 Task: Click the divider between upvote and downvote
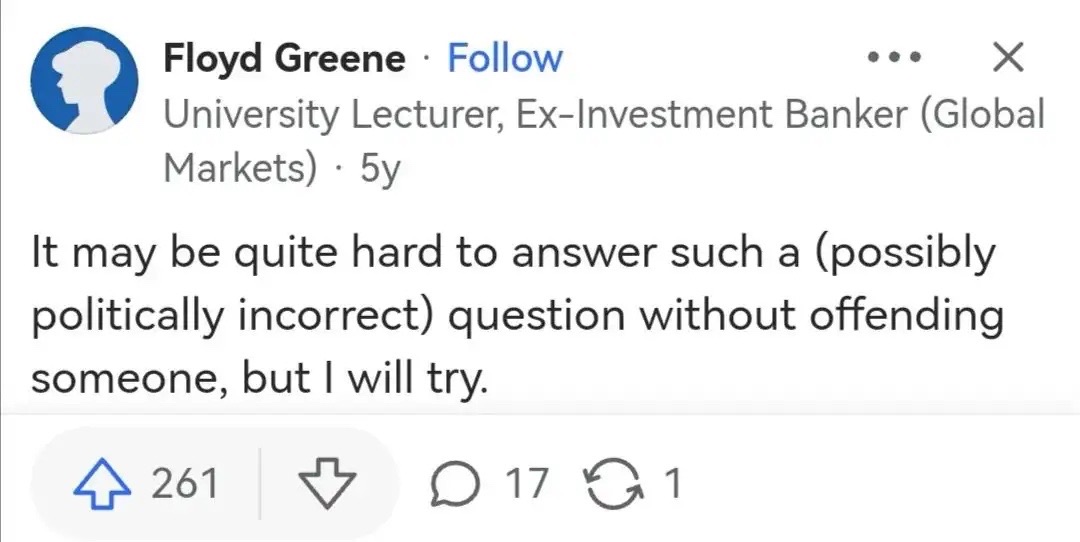point(259,484)
